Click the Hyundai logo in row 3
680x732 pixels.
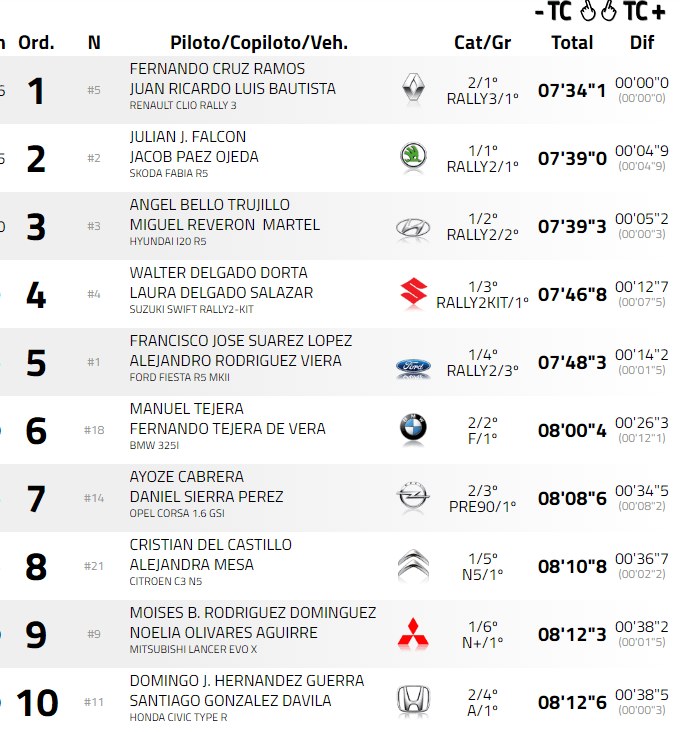413,226
